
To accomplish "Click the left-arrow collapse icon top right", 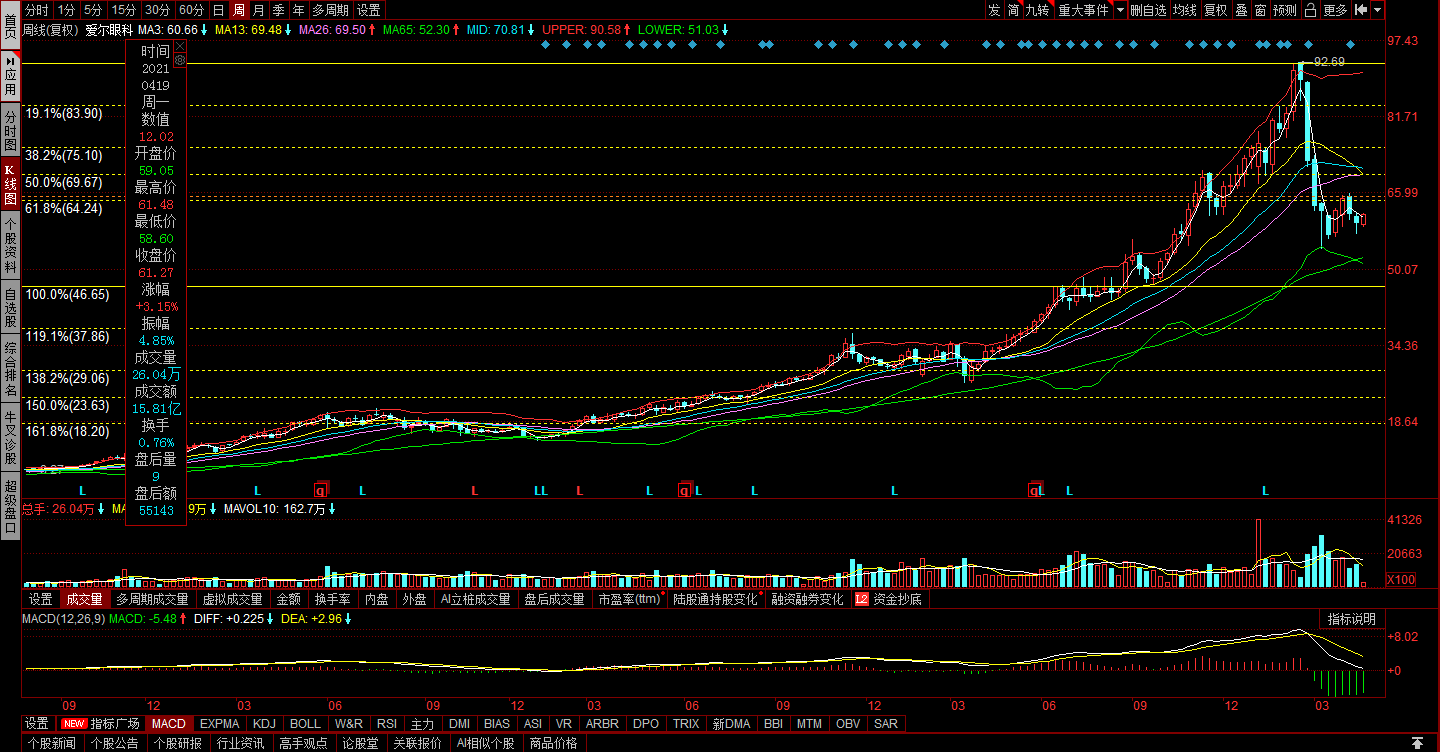I will click(1360, 10).
